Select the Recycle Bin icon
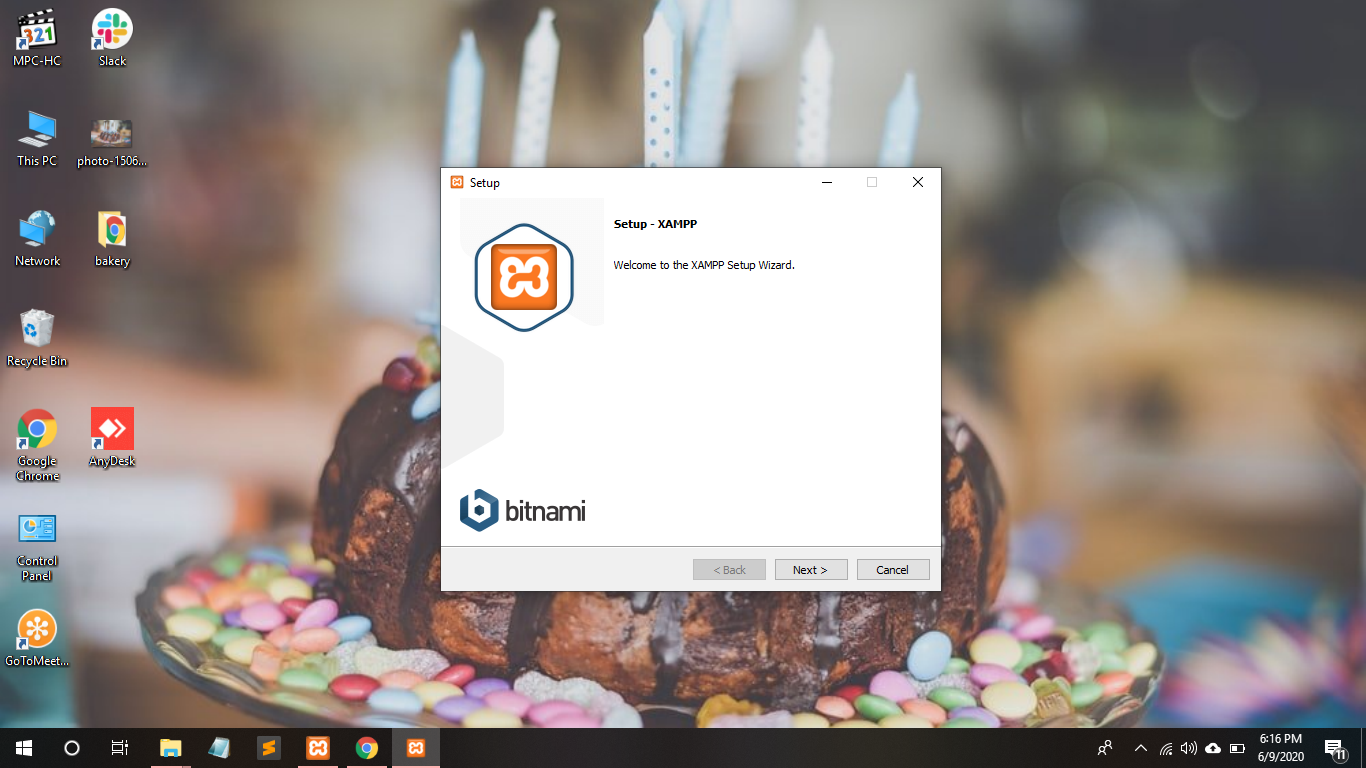 click(37, 338)
